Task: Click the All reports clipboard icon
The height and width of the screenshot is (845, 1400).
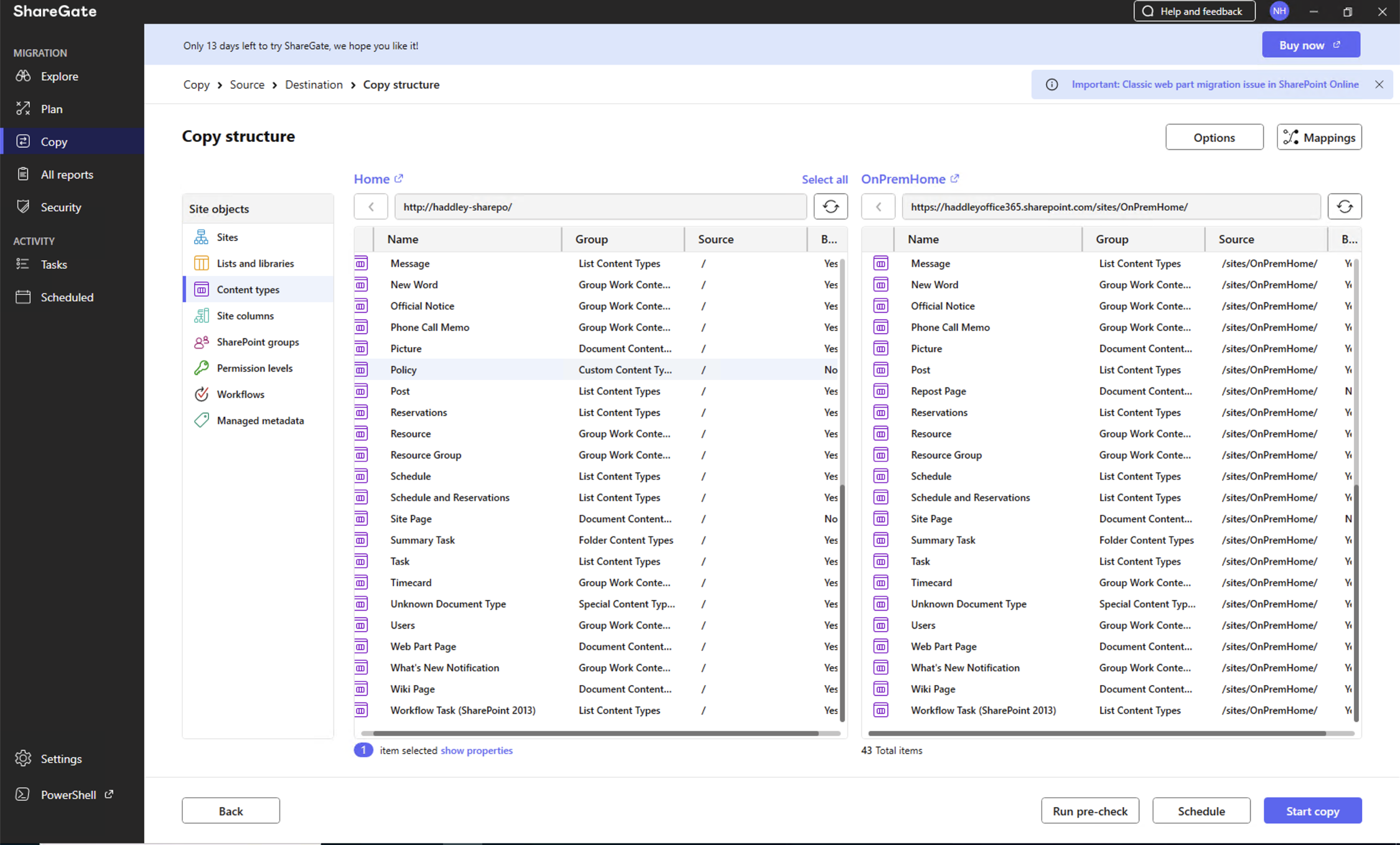Action: tap(23, 174)
